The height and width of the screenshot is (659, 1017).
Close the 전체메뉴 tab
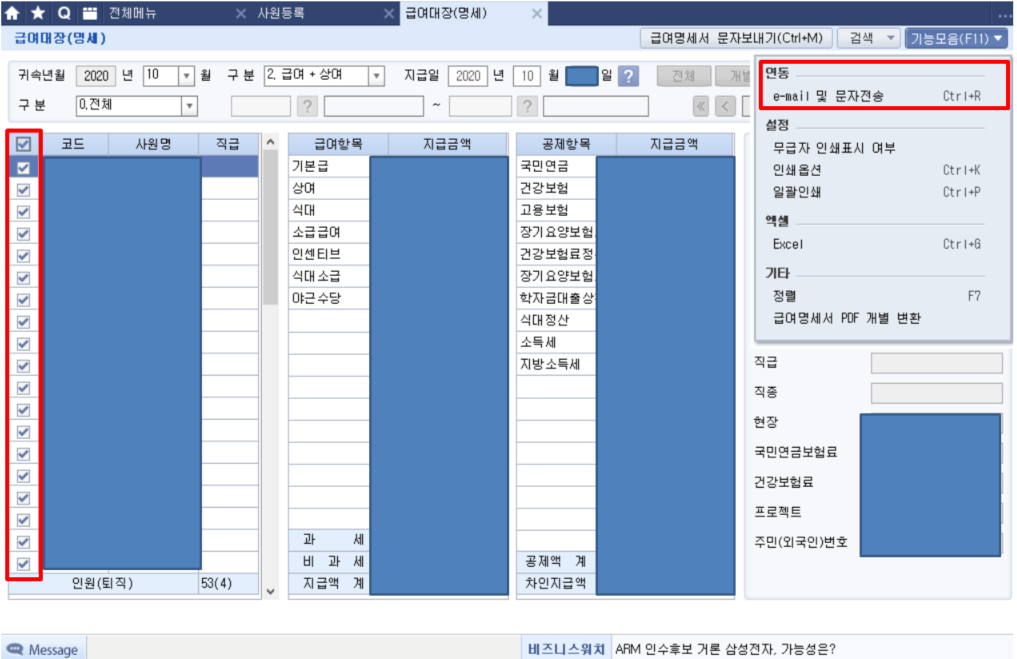[241, 13]
